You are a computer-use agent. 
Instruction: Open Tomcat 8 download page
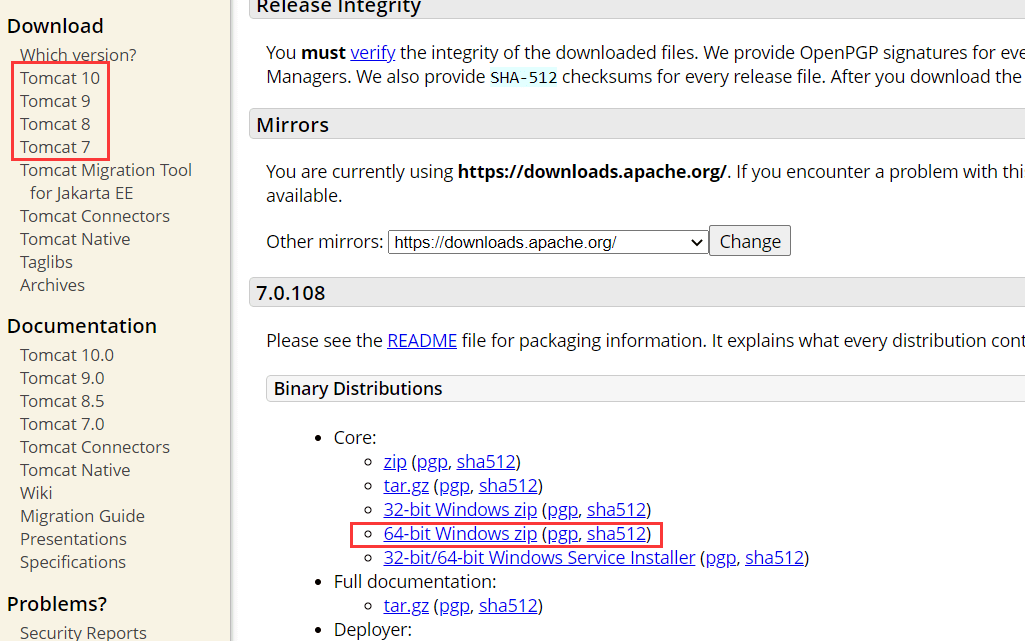tap(55, 124)
